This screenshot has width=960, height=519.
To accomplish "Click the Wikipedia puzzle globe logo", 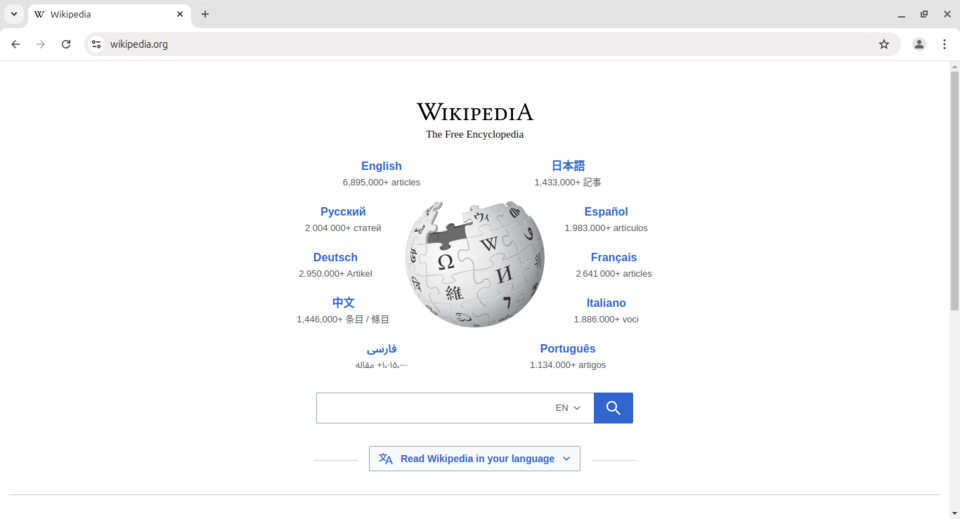I will [475, 264].
